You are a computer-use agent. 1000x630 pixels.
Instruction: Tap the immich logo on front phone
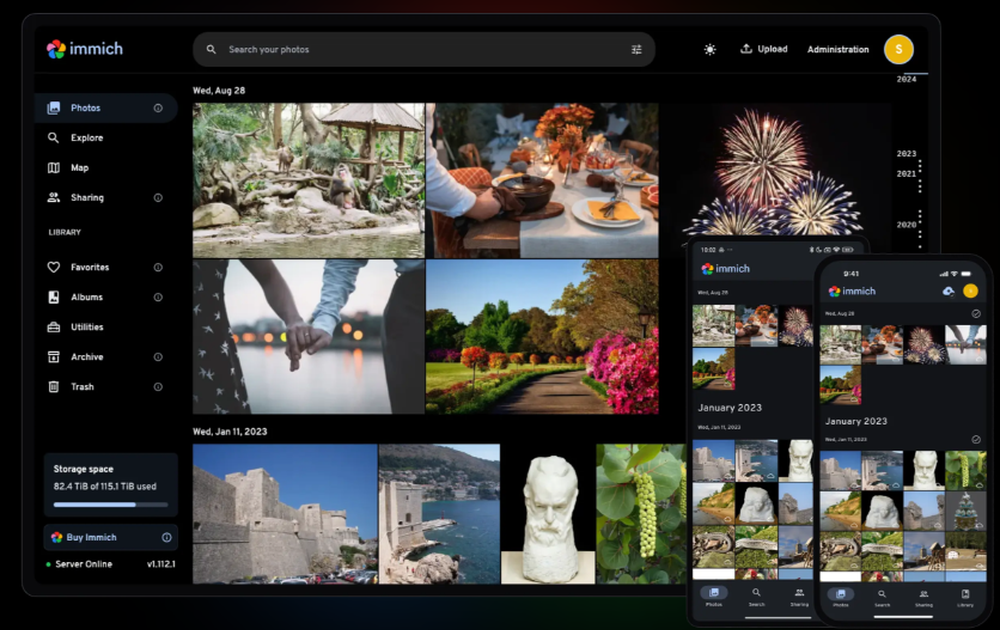click(x=852, y=291)
